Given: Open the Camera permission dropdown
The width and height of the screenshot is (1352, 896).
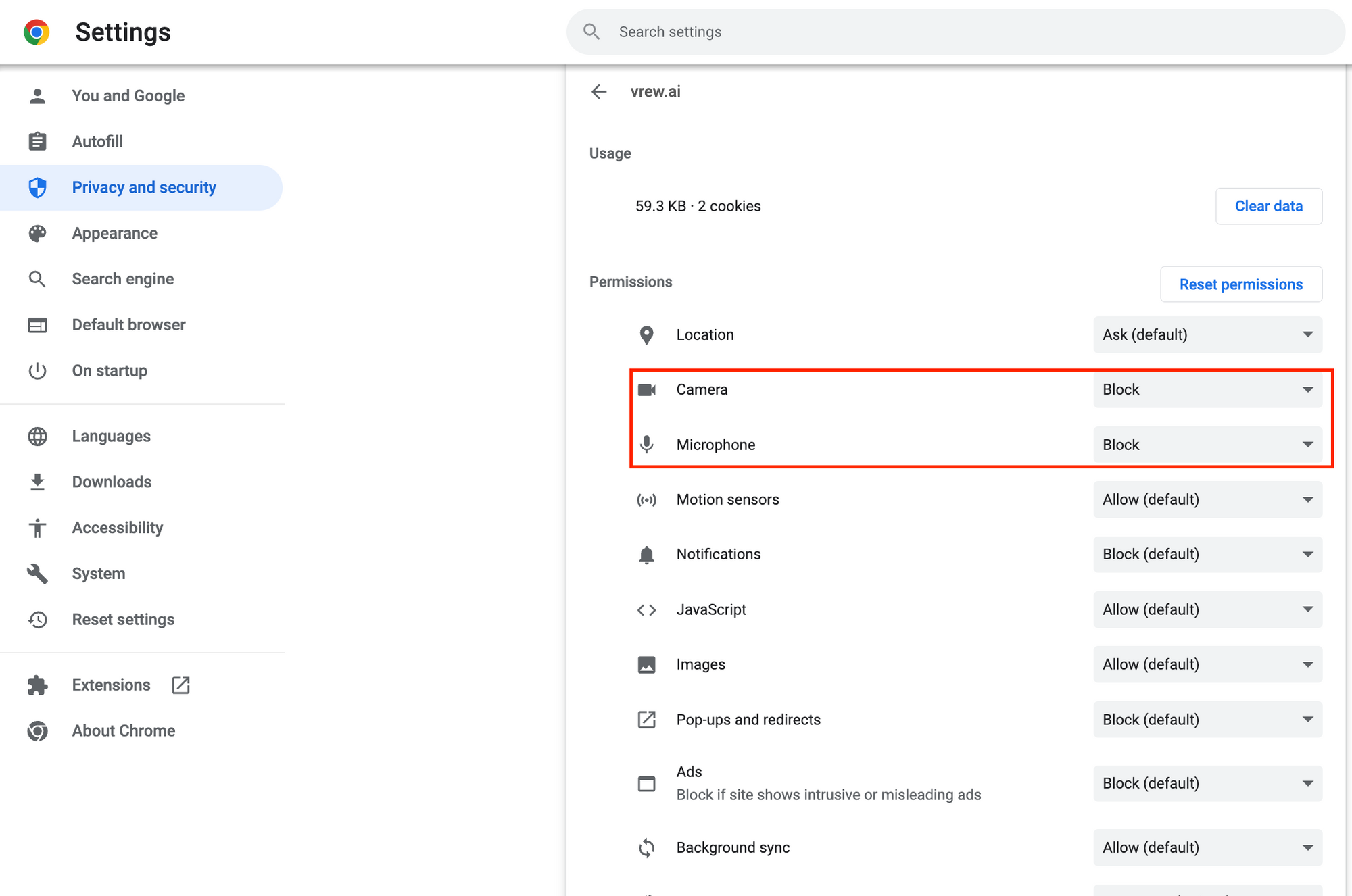Looking at the screenshot, I should 1207,389.
